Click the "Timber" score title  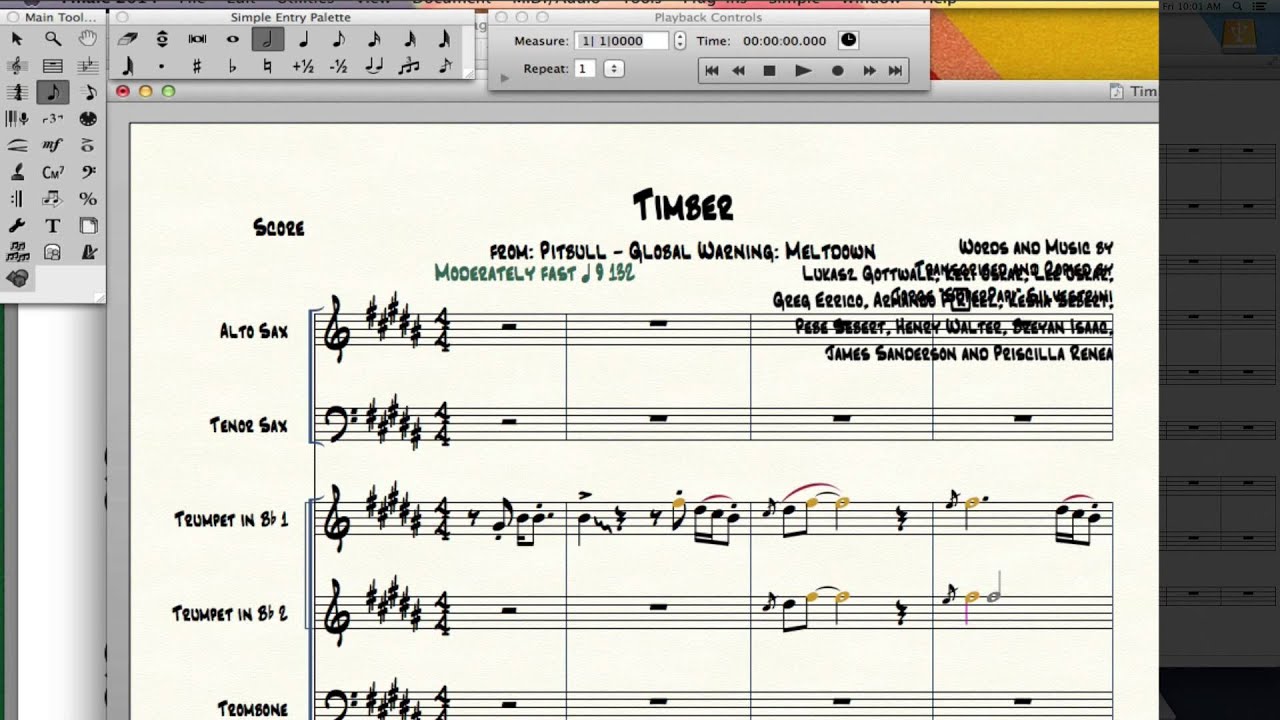683,206
